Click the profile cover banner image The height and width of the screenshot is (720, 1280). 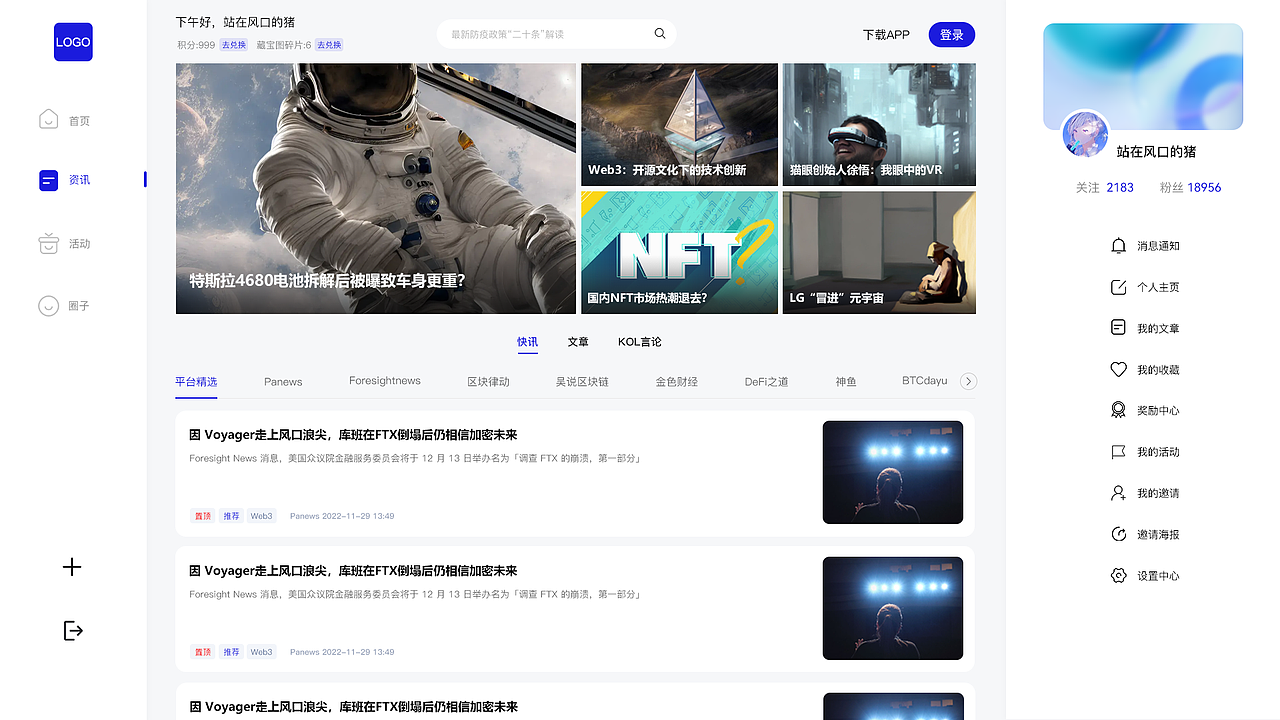1143,76
